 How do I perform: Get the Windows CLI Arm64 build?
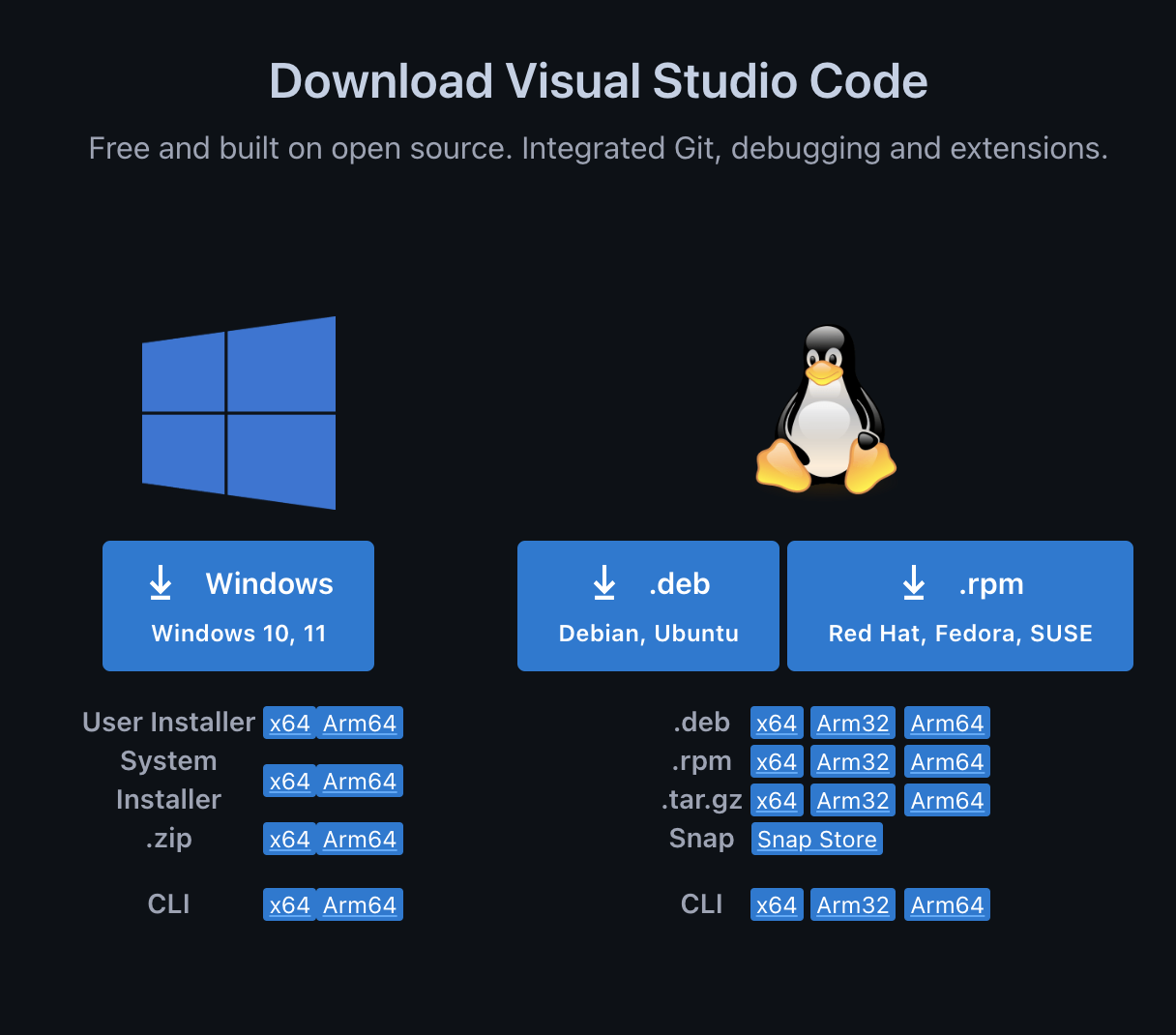click(360, 905)
